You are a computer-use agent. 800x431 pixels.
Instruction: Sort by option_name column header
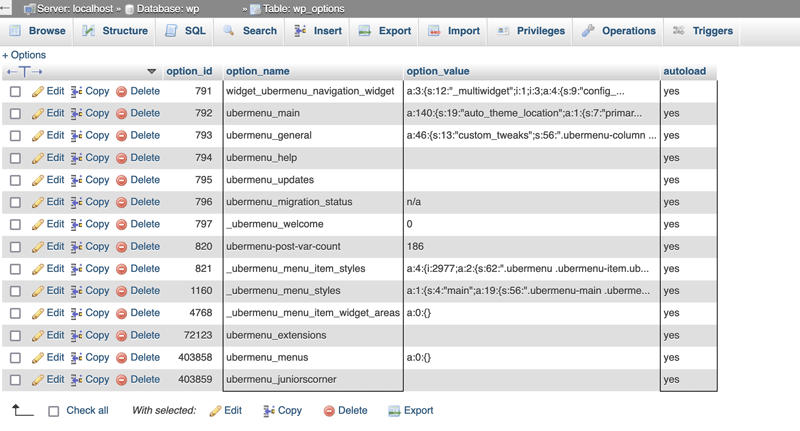coord(258,71)
